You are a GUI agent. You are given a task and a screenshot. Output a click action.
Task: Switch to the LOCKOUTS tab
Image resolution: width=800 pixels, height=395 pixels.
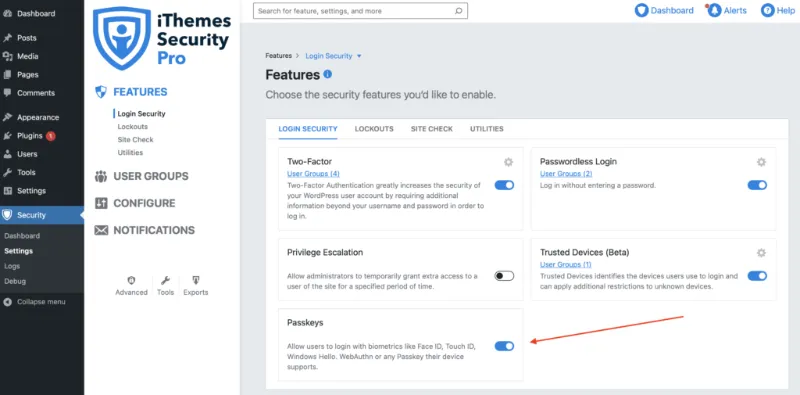point(374,129)
